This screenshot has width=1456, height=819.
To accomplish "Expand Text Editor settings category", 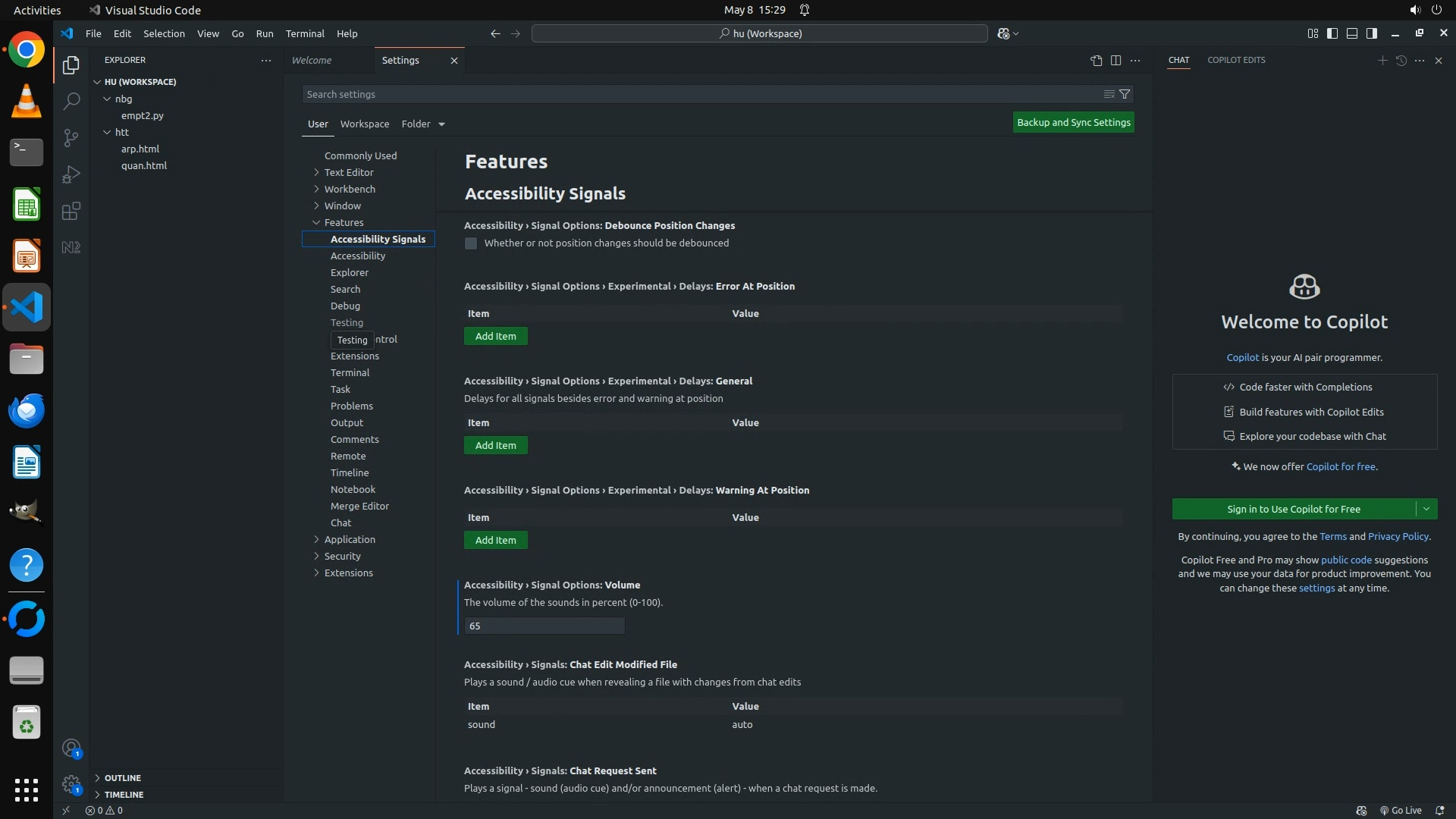I will tap(316, 172).
